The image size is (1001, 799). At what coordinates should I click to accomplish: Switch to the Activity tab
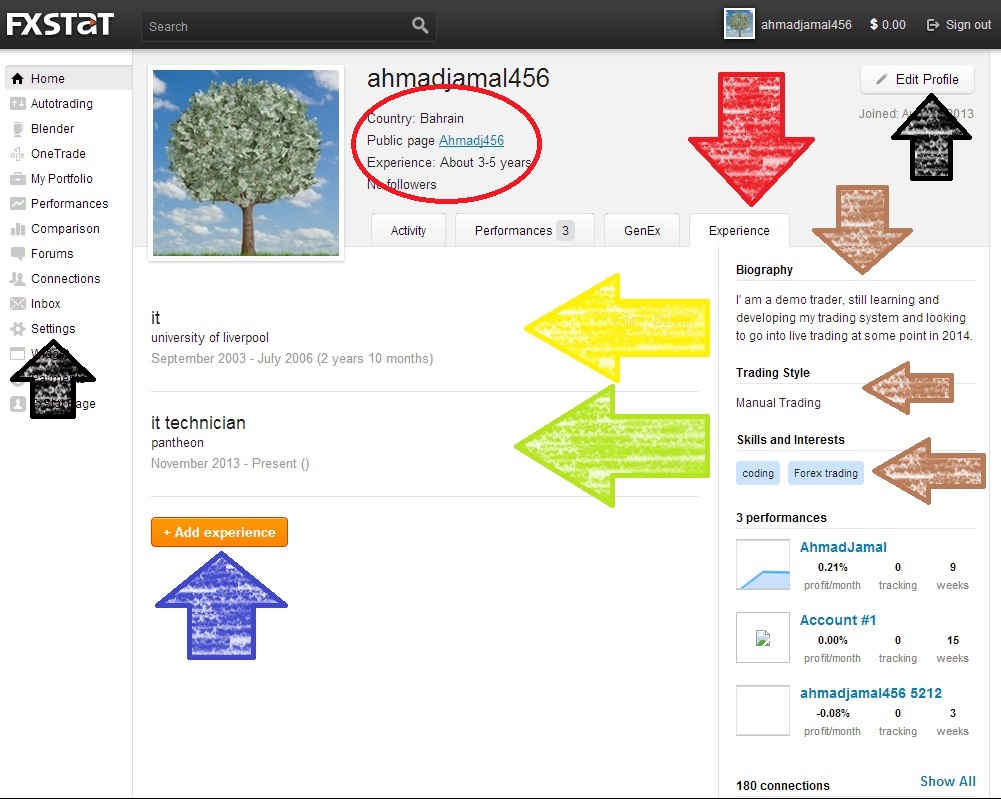[408, 231]
